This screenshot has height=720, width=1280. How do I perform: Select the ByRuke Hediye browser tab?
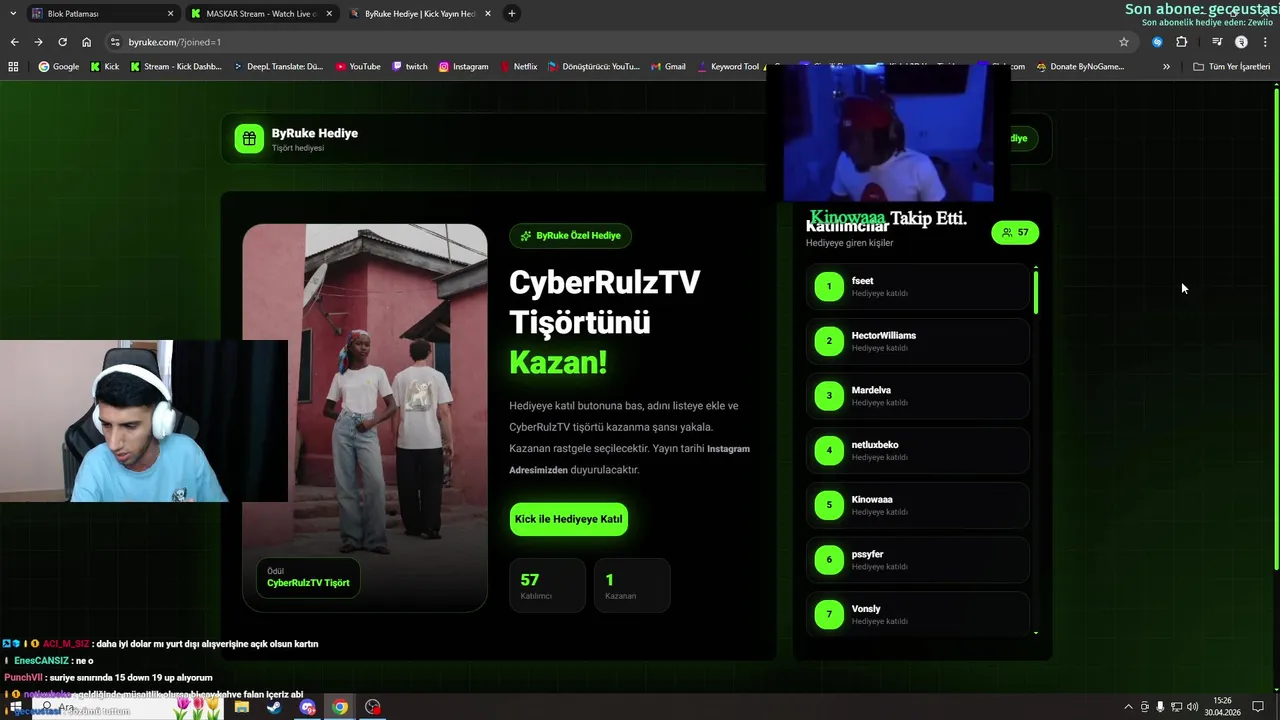pos(419,13)
